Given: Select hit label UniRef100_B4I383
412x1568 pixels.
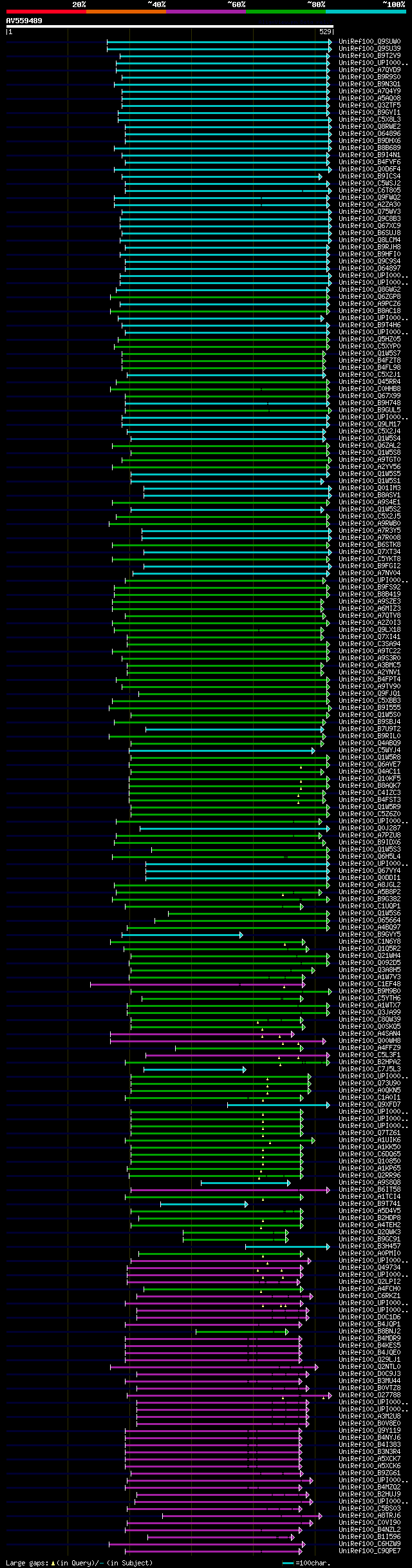Looking at the screenshot, I should tap(370, 1445).
